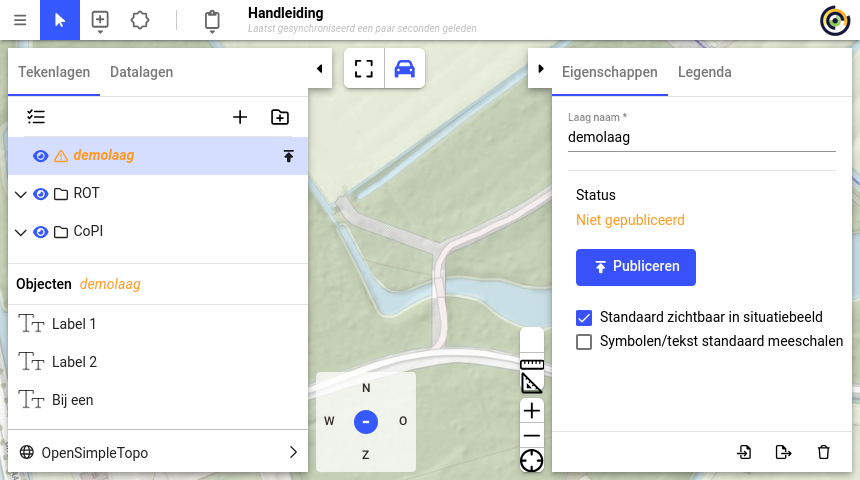The image size is (860, 480).
Task: Open the ruler measurement tool
Action: tap(532, 363)
